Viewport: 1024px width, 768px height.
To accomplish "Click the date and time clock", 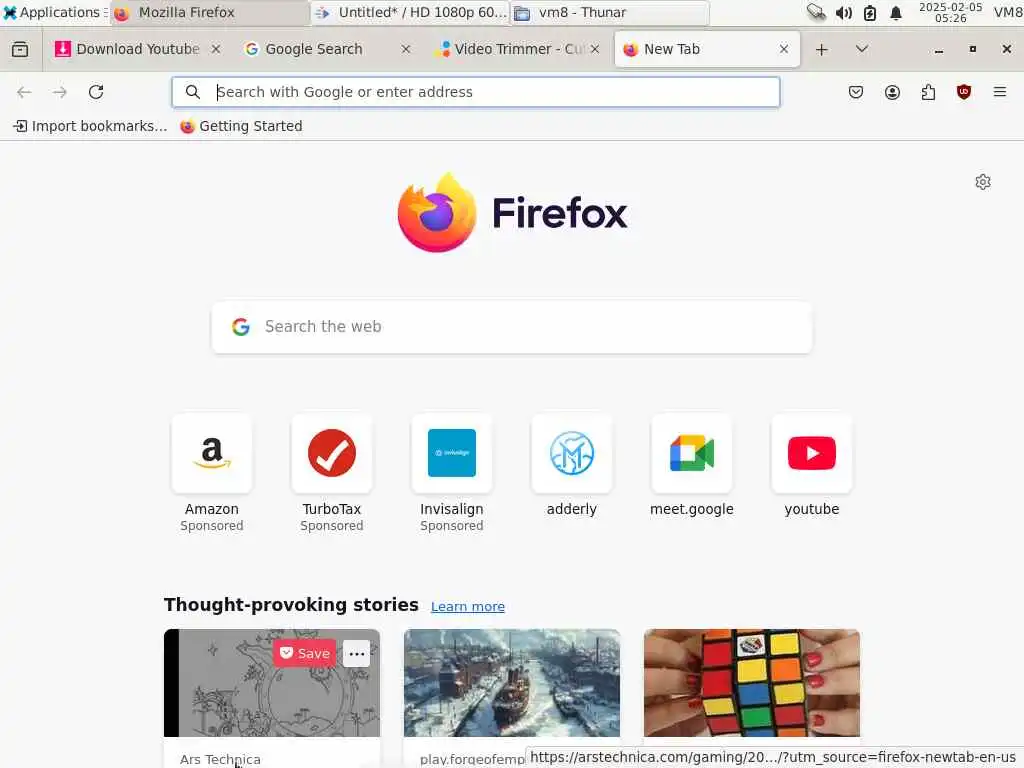I will [x=950, y=12].
